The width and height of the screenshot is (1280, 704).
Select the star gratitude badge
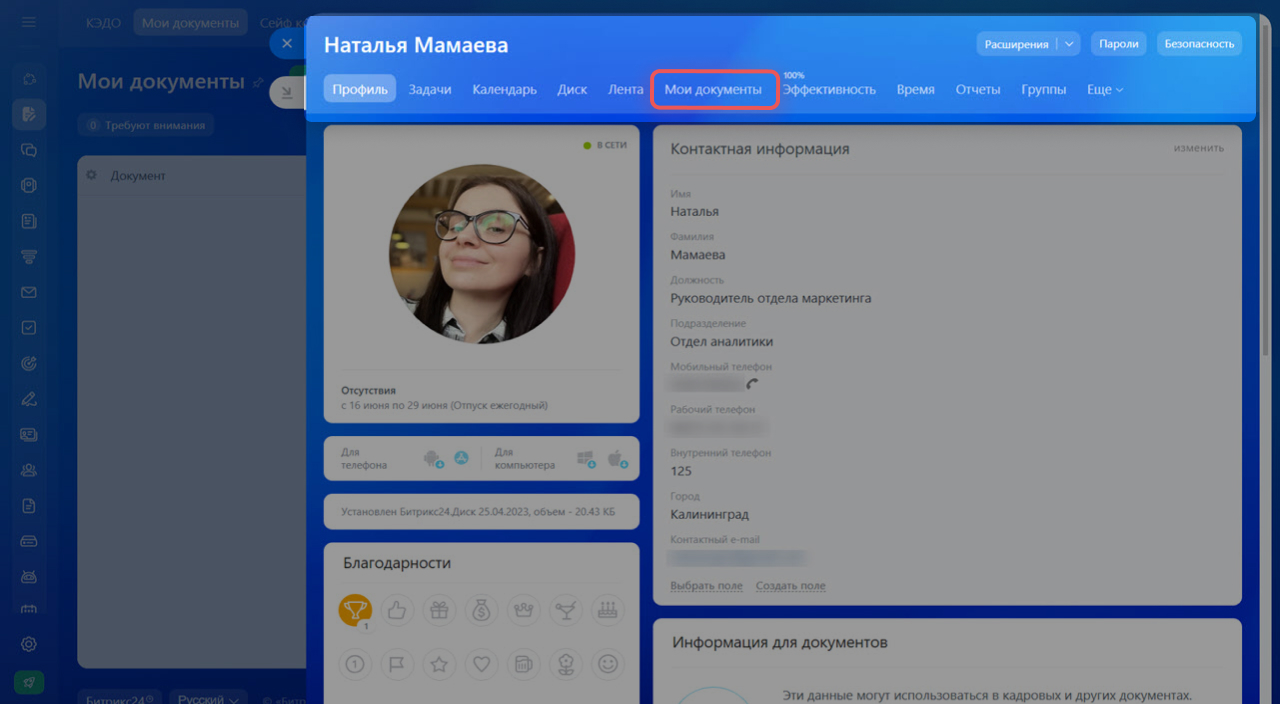click(438, 663)
